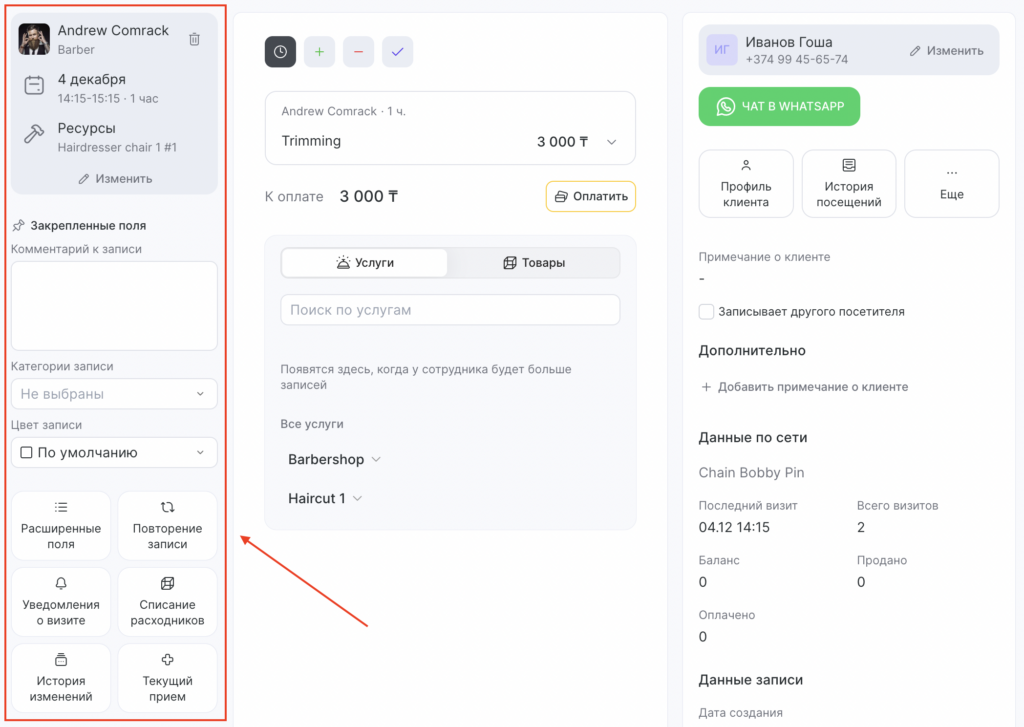Click the green plus status icon
Image resolution: width=1024 pixels, height=727 pixels.
click(319, 52)
